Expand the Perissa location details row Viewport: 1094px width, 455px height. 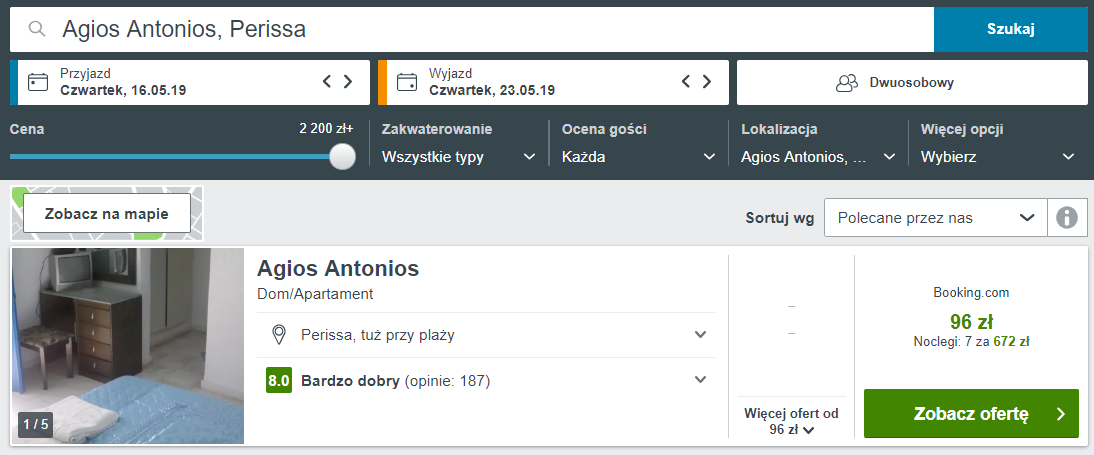(x=700, y=335)
